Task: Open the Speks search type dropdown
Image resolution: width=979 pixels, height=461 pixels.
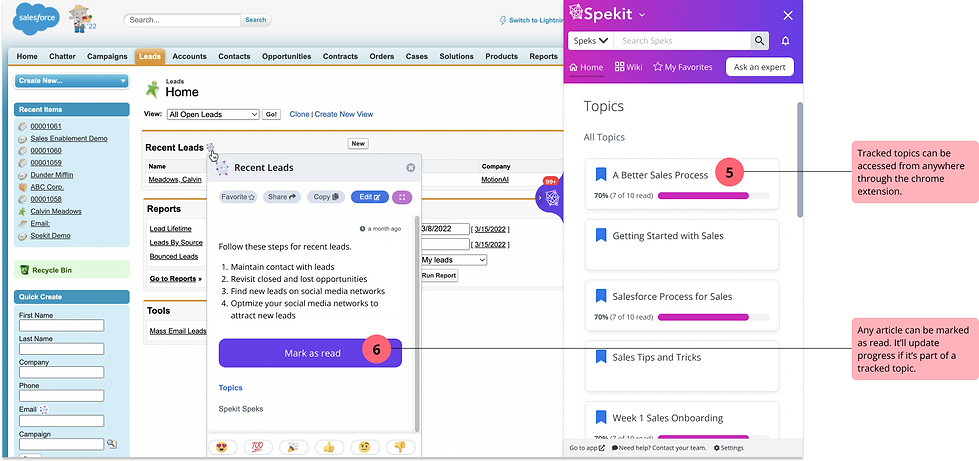Action: 591,41
